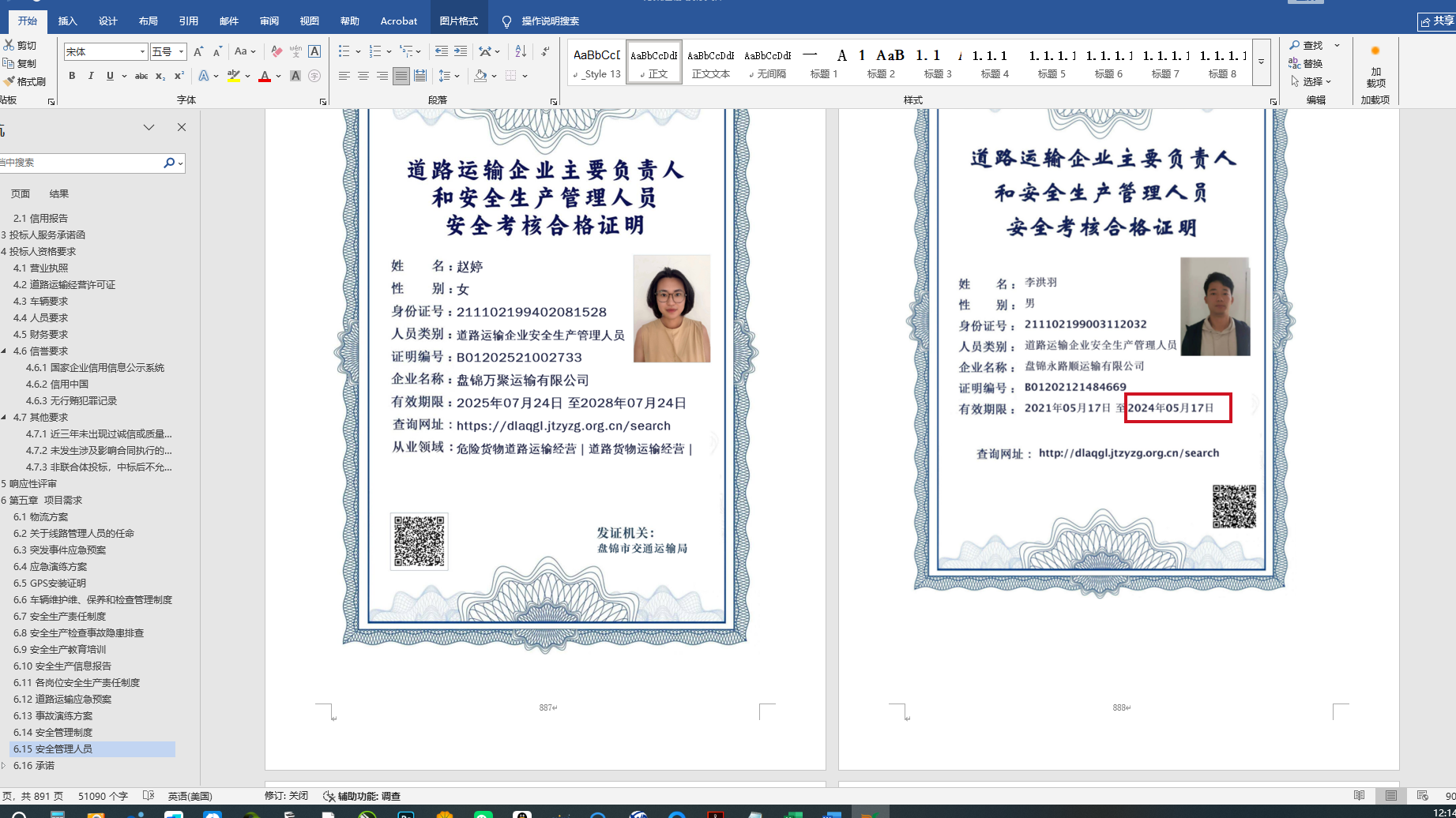Viewport: 1456px width, 818px height.
Task: Expand the styles gallery
Action: 1262,62
